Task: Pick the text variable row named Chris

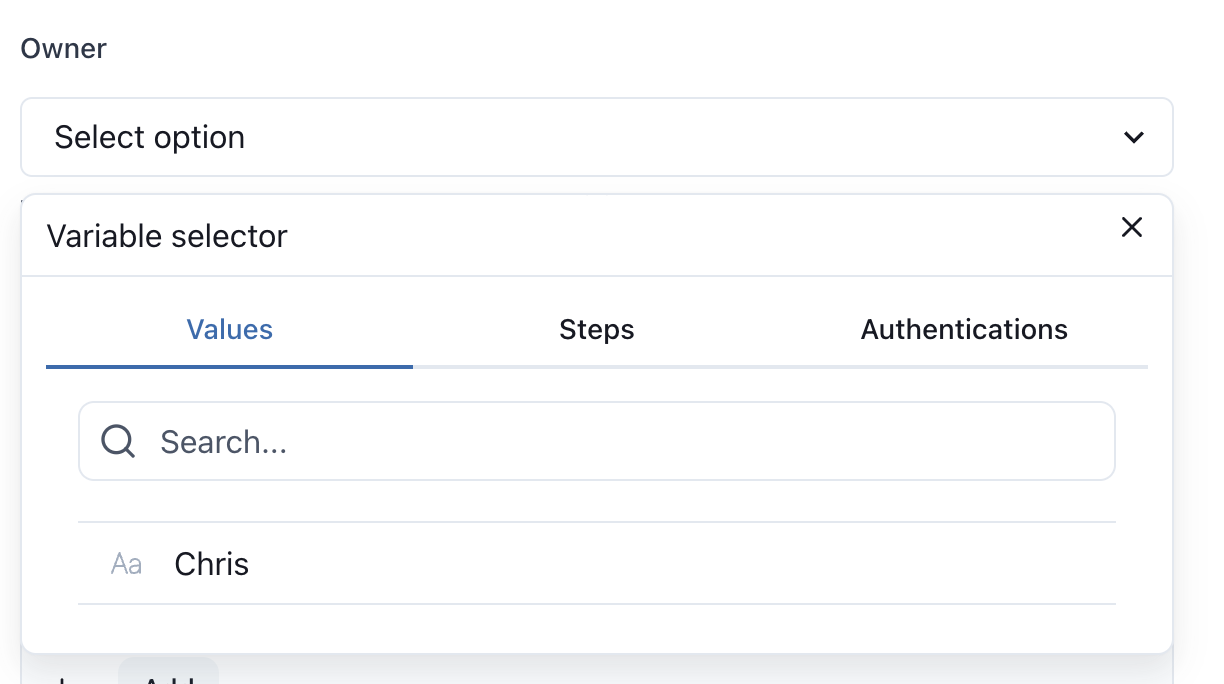Action: 596,563
